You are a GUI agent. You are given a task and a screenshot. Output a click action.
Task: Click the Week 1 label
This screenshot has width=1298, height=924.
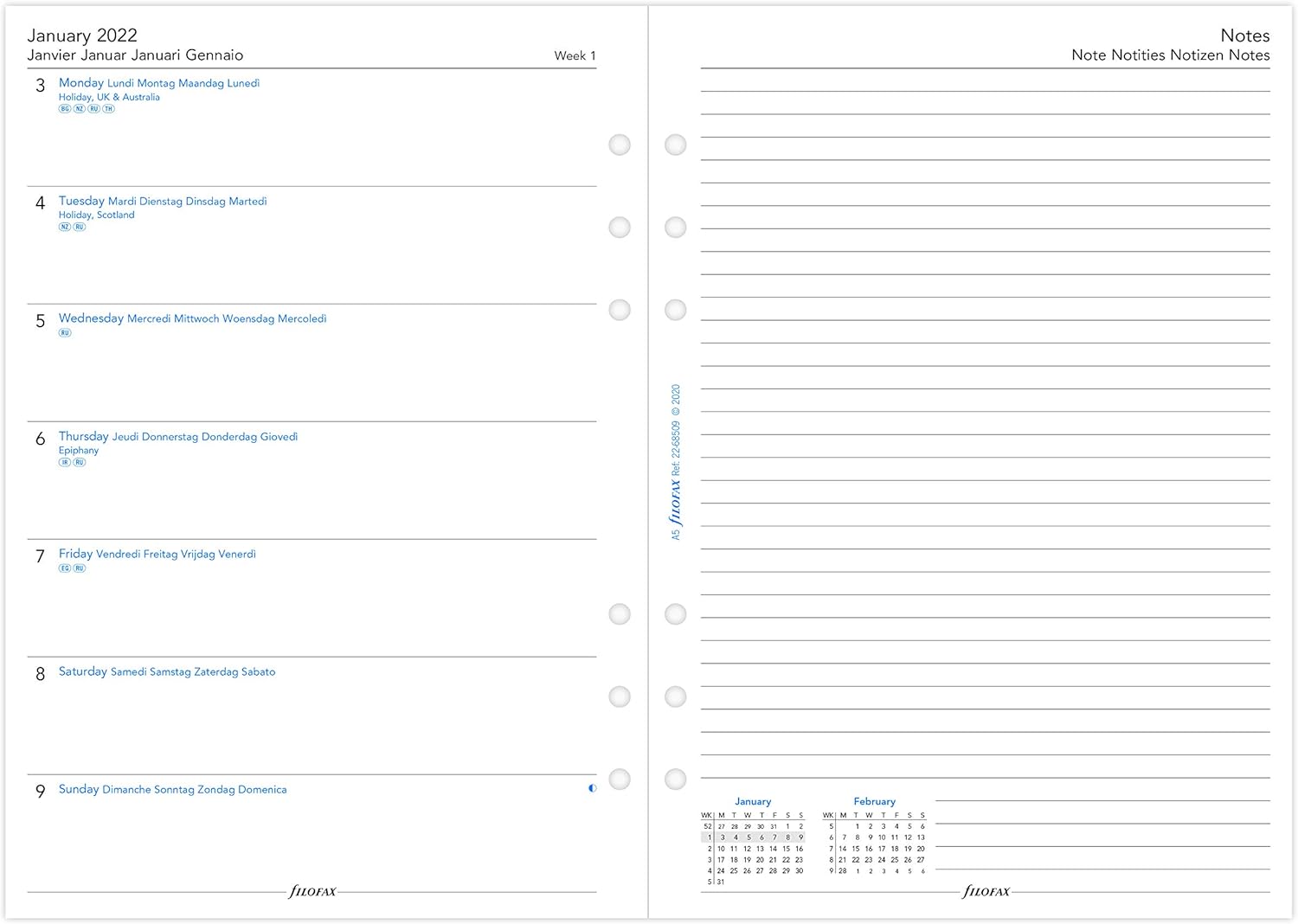pos(575,55)
